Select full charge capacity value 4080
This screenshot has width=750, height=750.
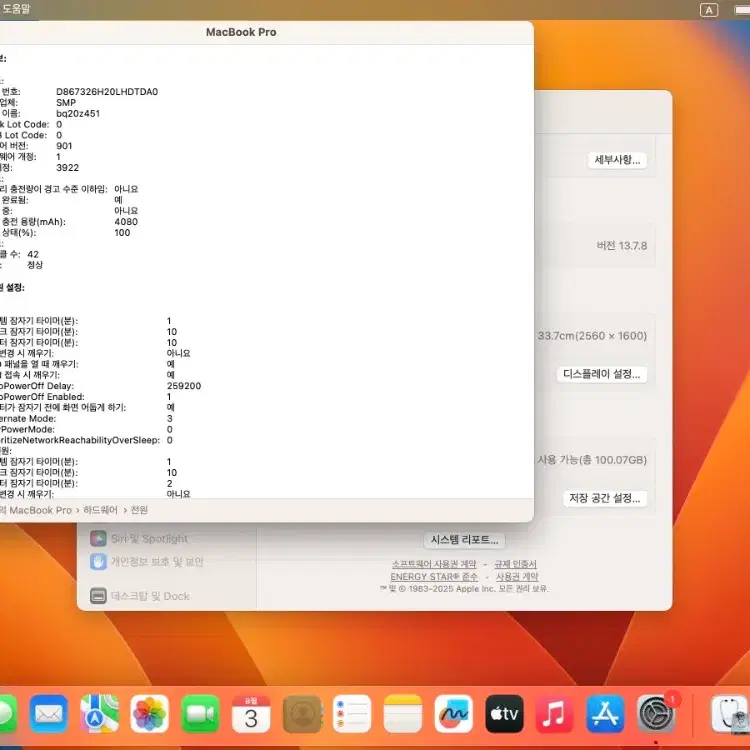[126, 222]
